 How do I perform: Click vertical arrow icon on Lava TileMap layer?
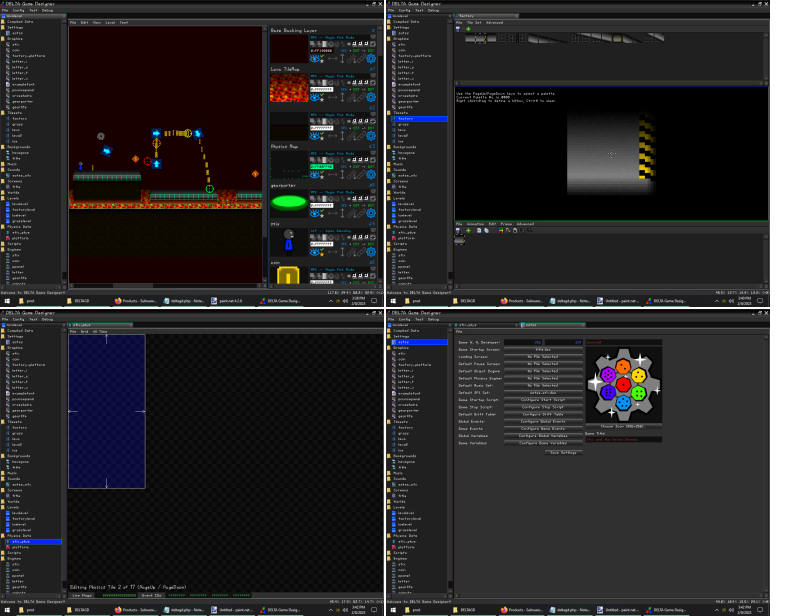(x=342, y=97)
